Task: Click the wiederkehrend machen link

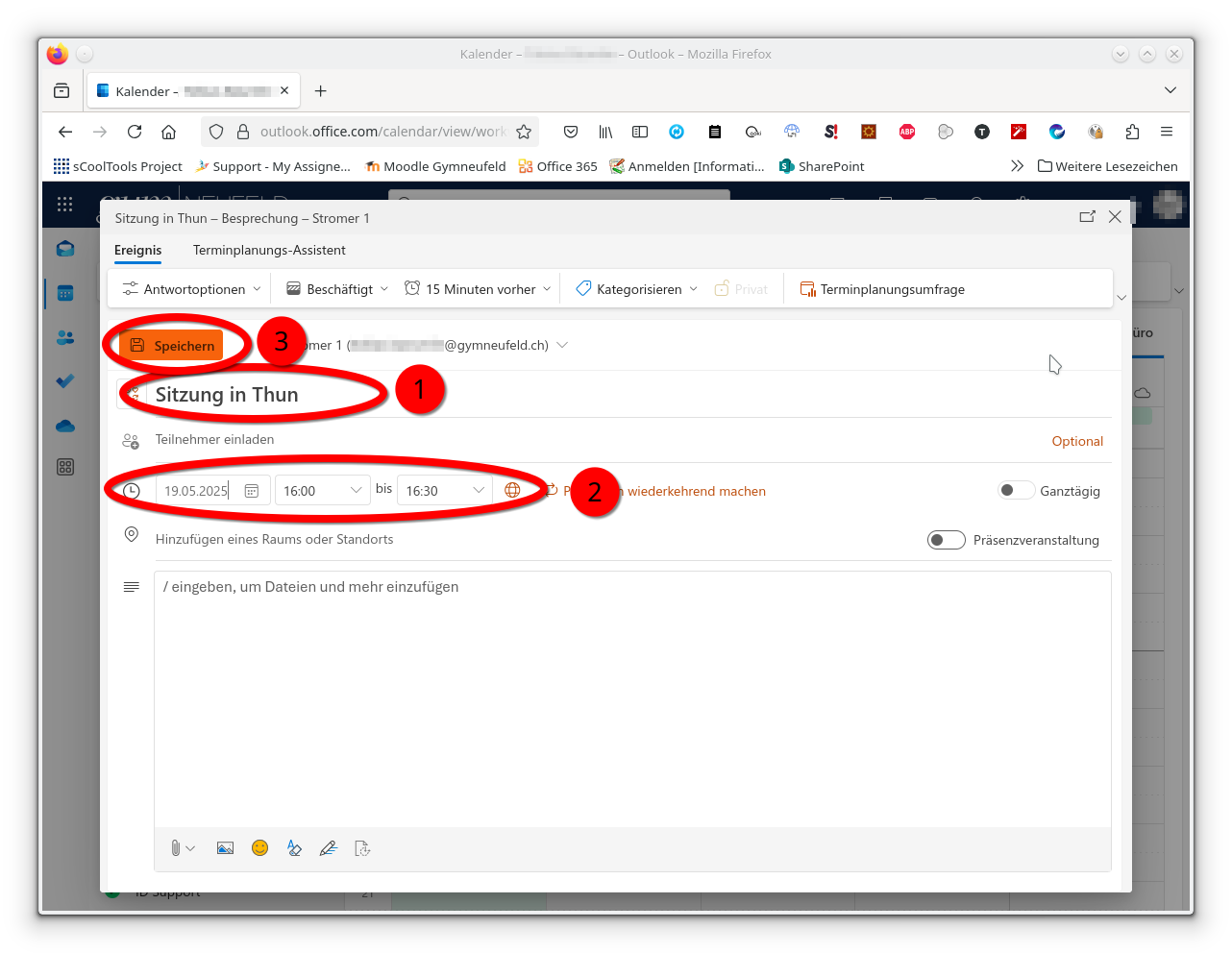Action: pos(697,491)
